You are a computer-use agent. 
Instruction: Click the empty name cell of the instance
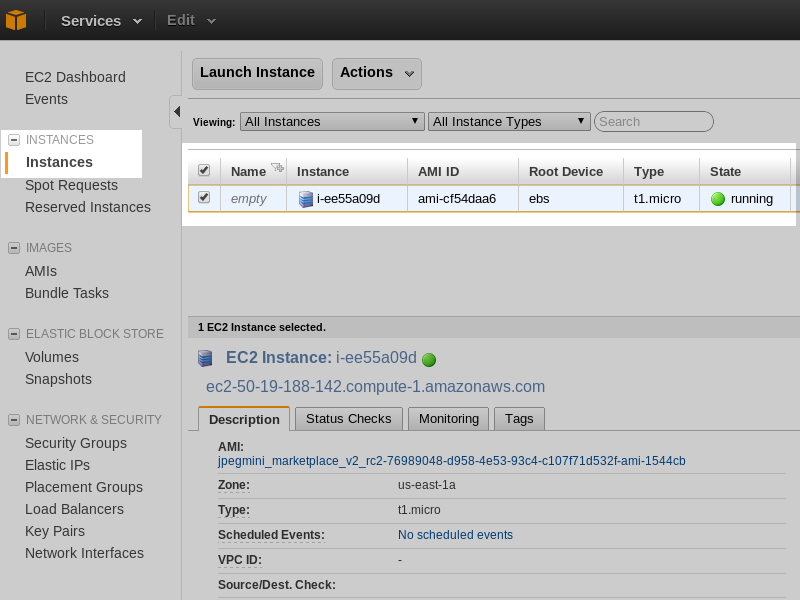click(248, 198)
